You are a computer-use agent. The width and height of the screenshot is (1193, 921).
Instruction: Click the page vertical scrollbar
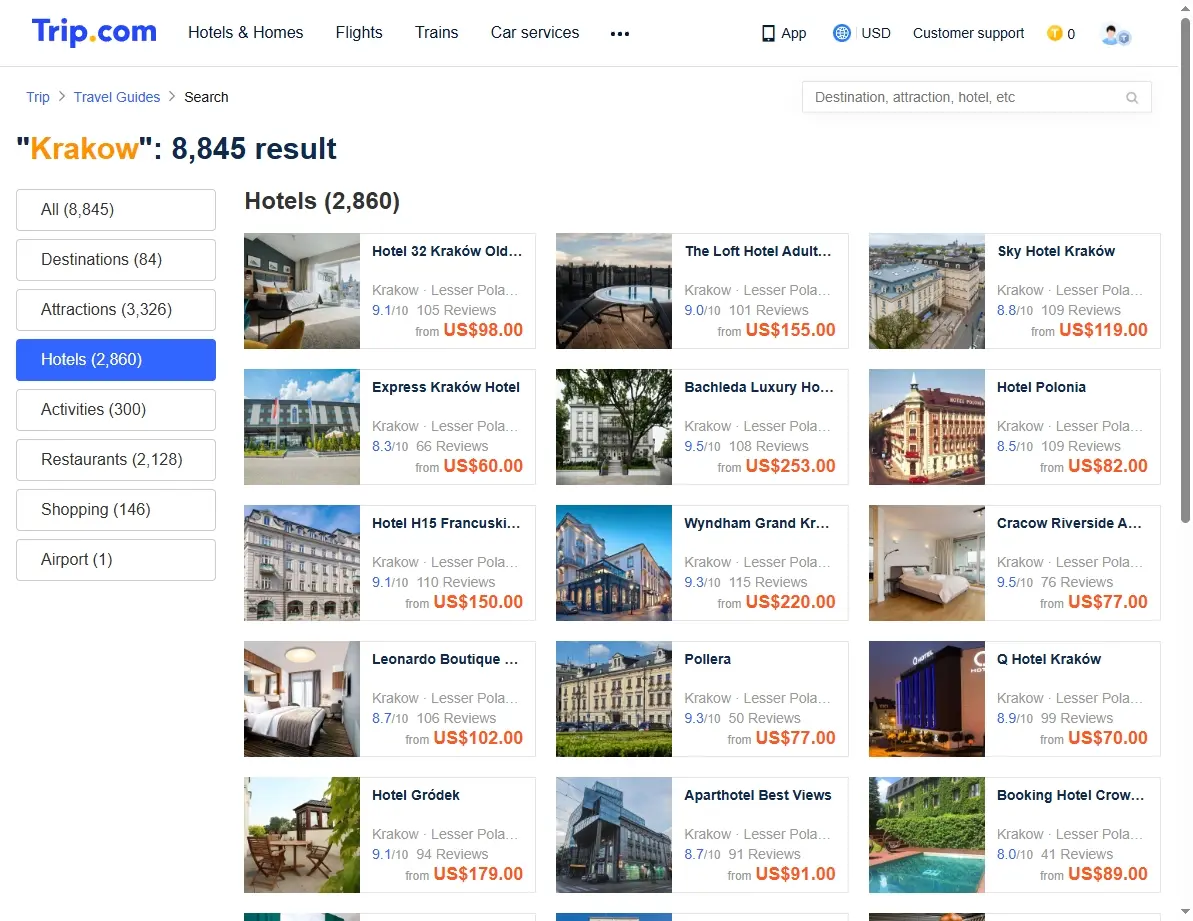pyautogui.click(x=1185, y=270)
